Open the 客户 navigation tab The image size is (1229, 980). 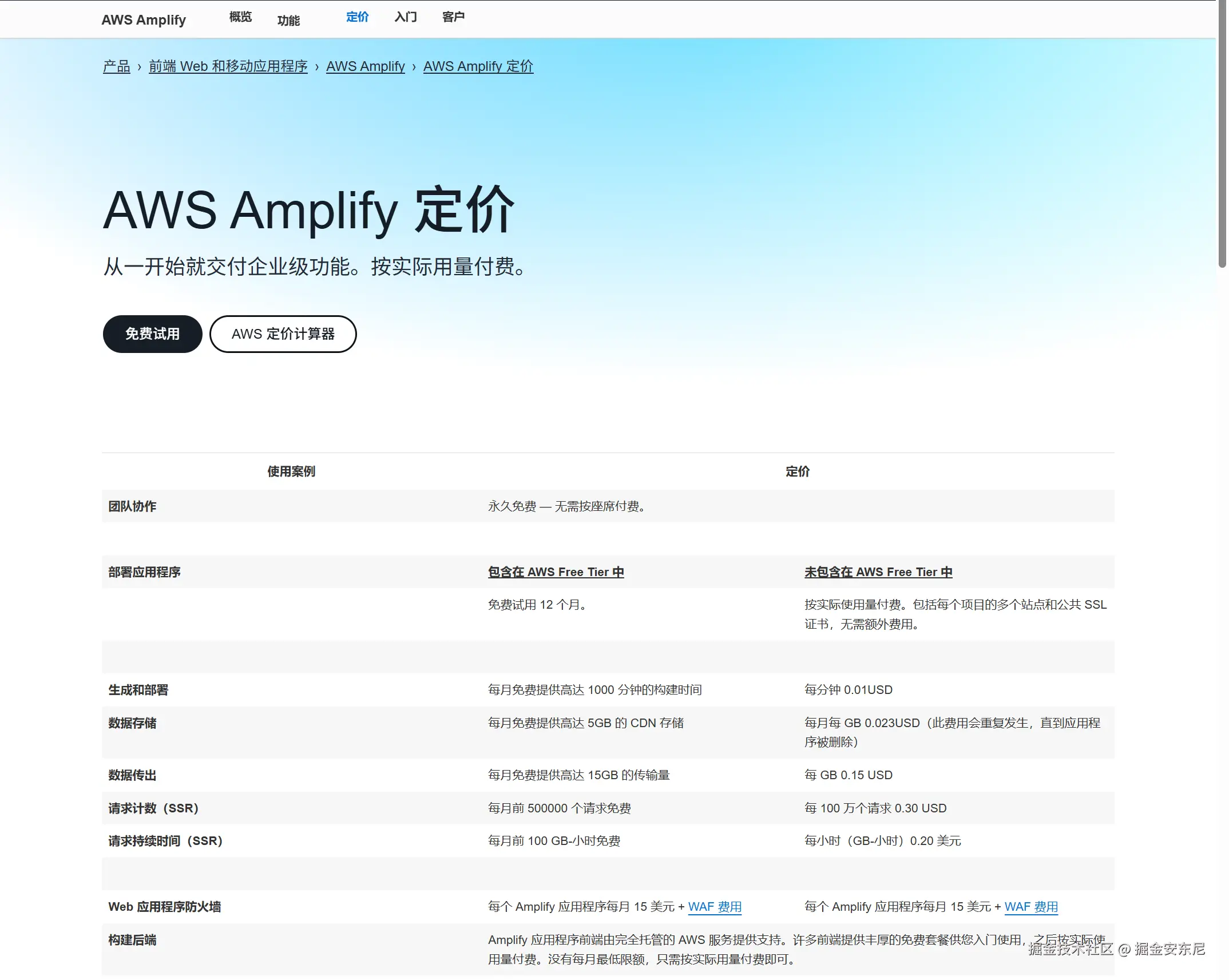[453, 17]
